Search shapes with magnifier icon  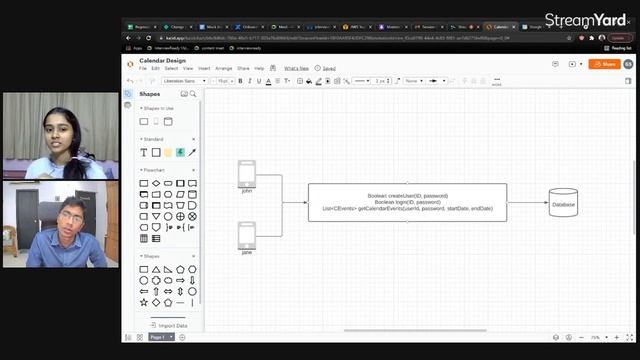coord(193,94)
